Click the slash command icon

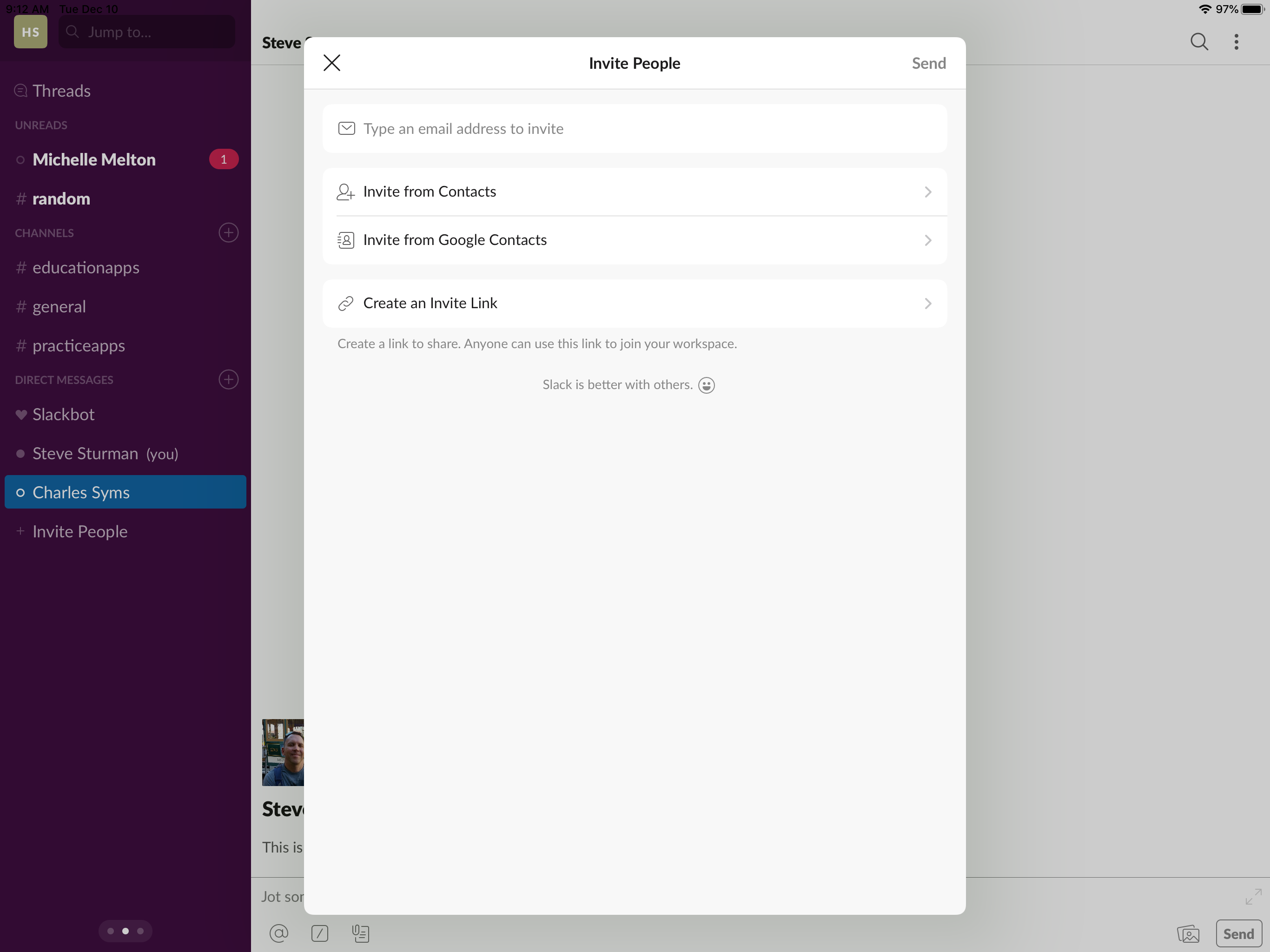[x=320, y=933]
